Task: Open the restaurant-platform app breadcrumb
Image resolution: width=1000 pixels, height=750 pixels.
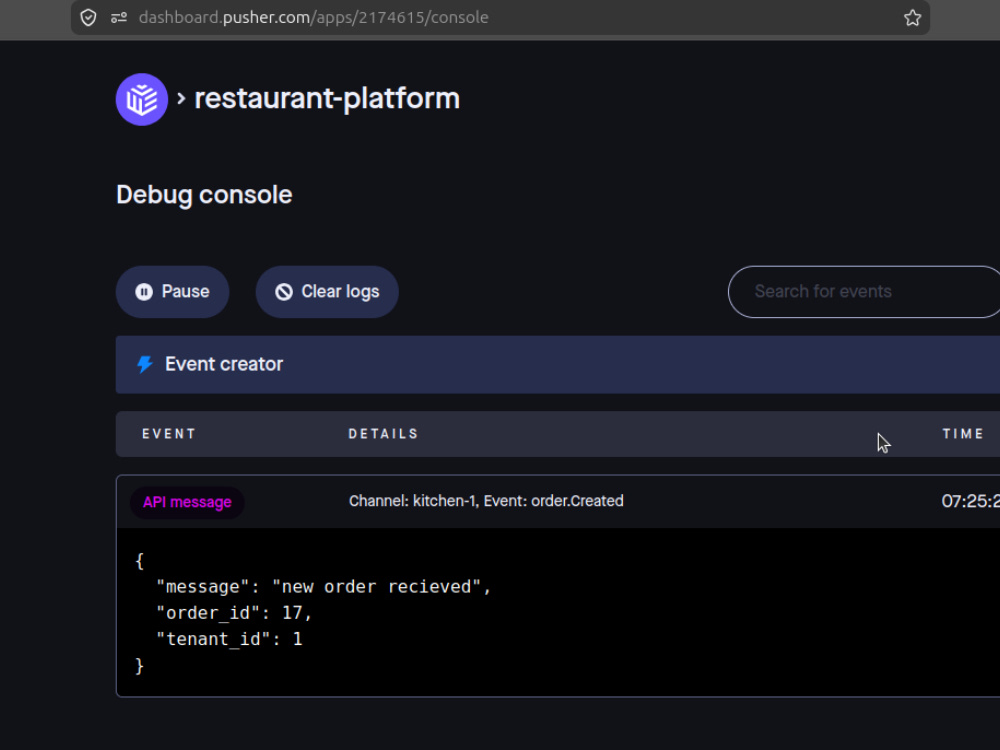Action: click(x=327, y=99)
